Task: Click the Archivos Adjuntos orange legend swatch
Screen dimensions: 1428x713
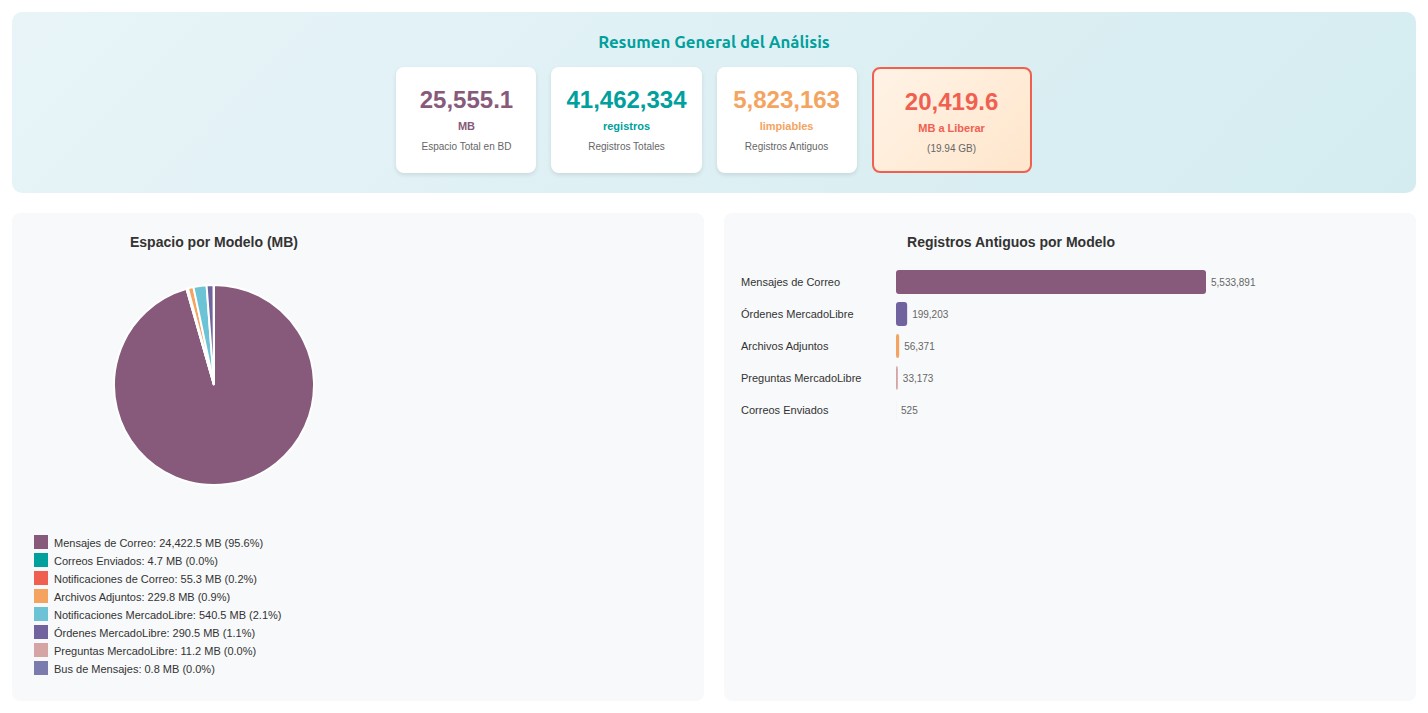Action: [41, 596]
